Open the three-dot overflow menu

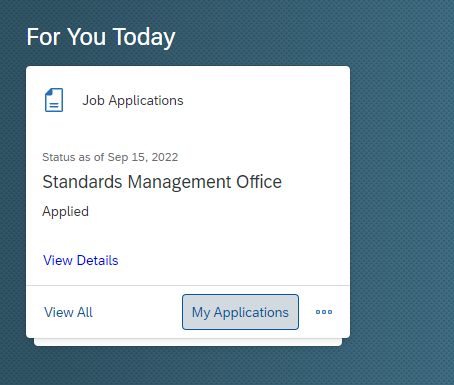pos(324,312)
